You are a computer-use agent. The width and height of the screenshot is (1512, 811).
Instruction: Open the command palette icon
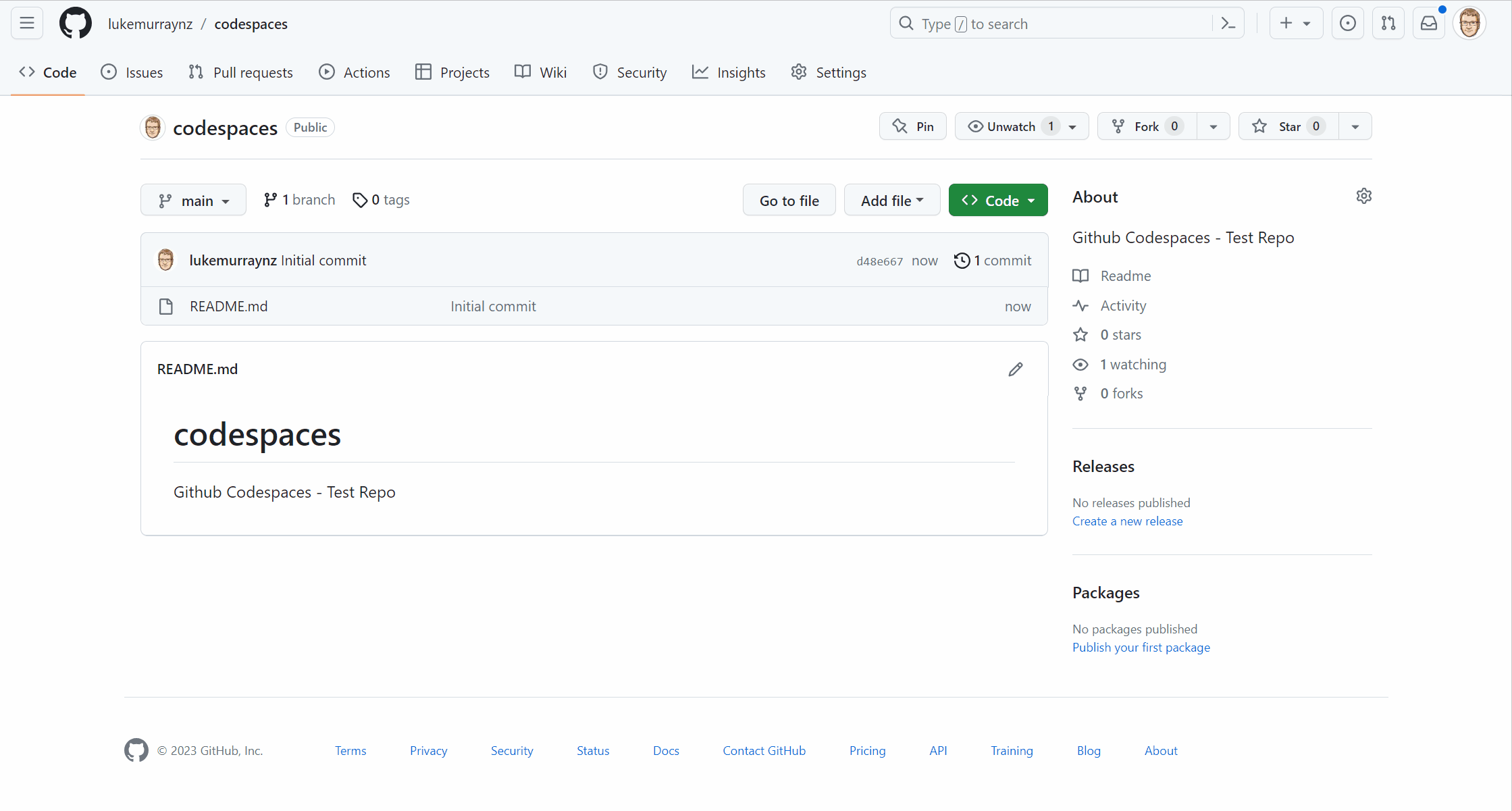tap(1228, 24)
